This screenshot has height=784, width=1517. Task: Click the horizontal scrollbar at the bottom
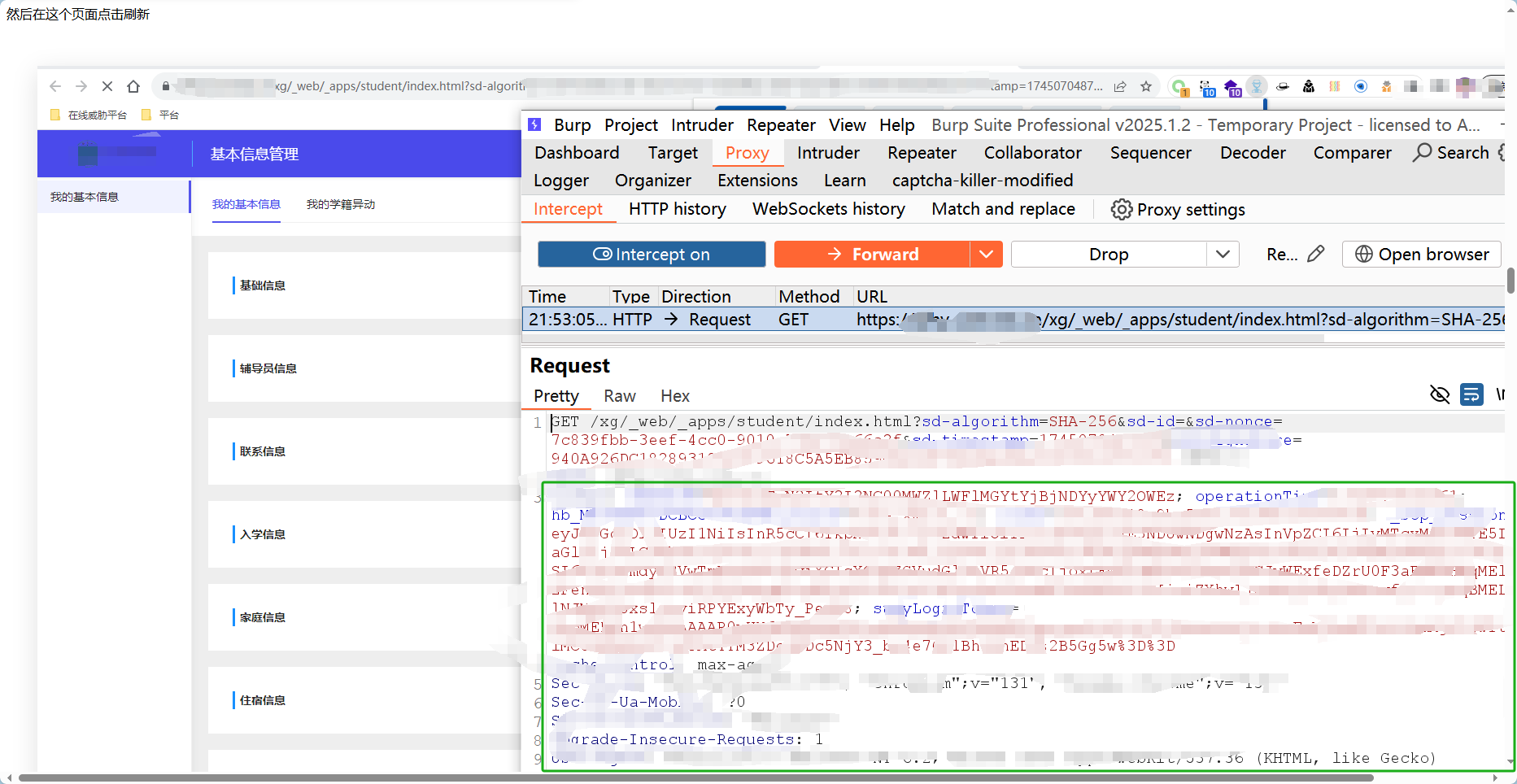pyautogui.click(x=696, y=778)
